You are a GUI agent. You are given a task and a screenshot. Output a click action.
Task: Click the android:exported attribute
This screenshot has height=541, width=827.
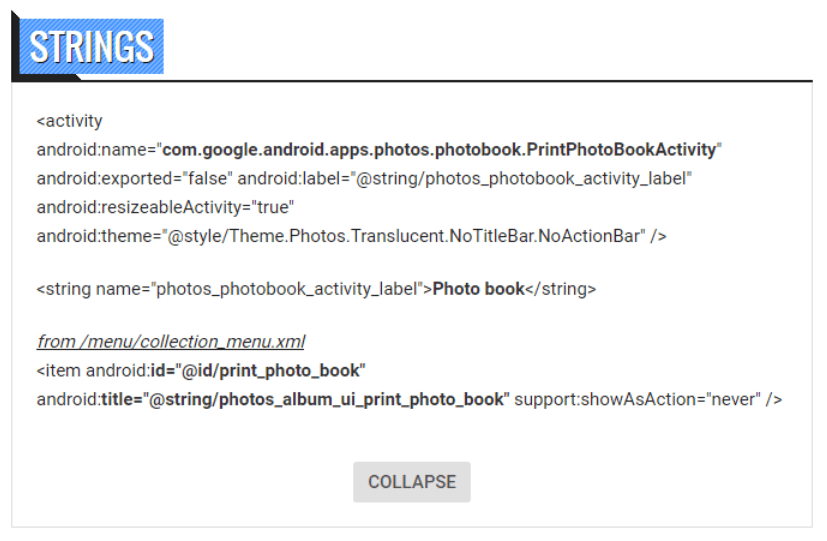coord(98,178)
